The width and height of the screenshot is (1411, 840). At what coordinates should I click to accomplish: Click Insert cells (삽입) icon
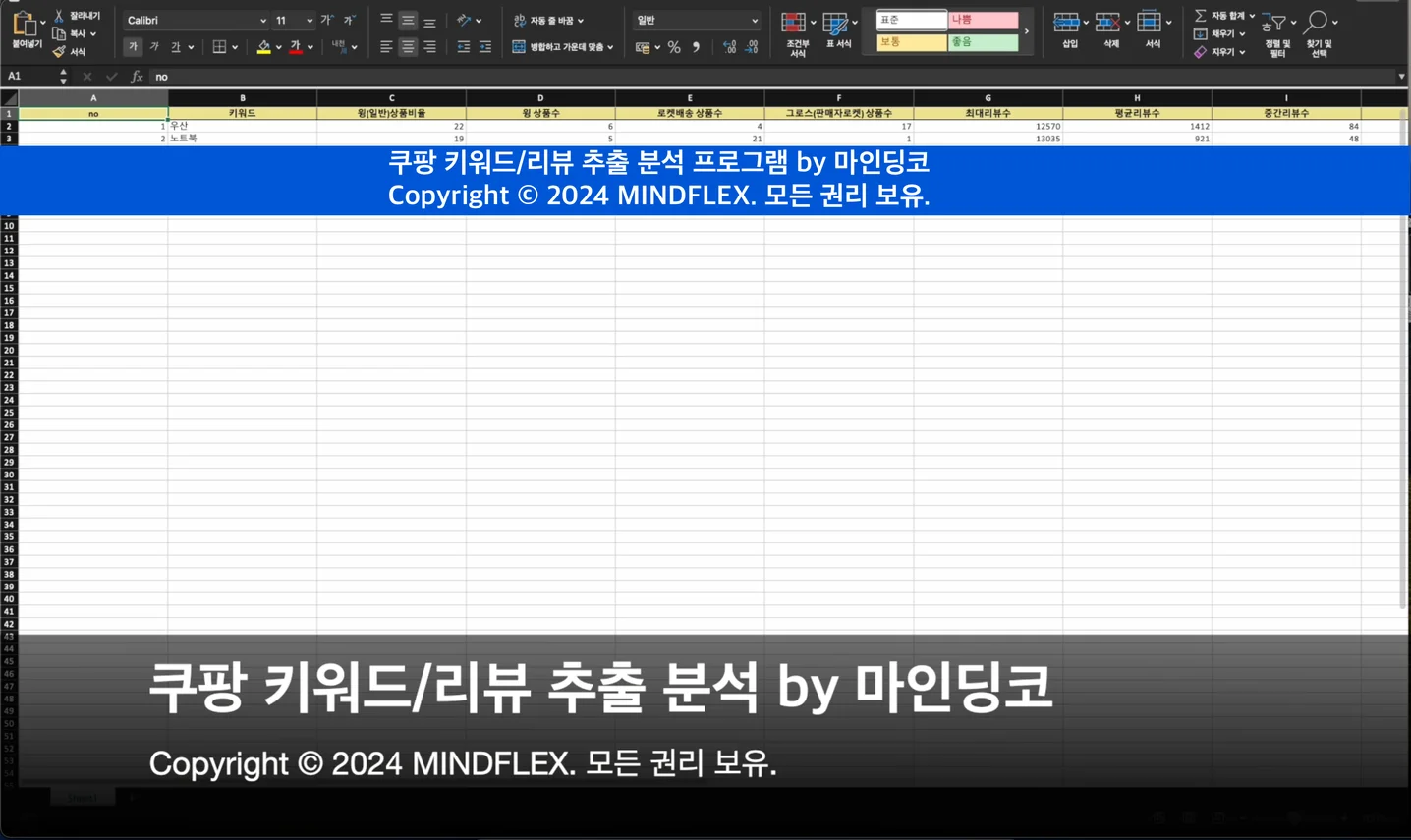coord(1067,22)
